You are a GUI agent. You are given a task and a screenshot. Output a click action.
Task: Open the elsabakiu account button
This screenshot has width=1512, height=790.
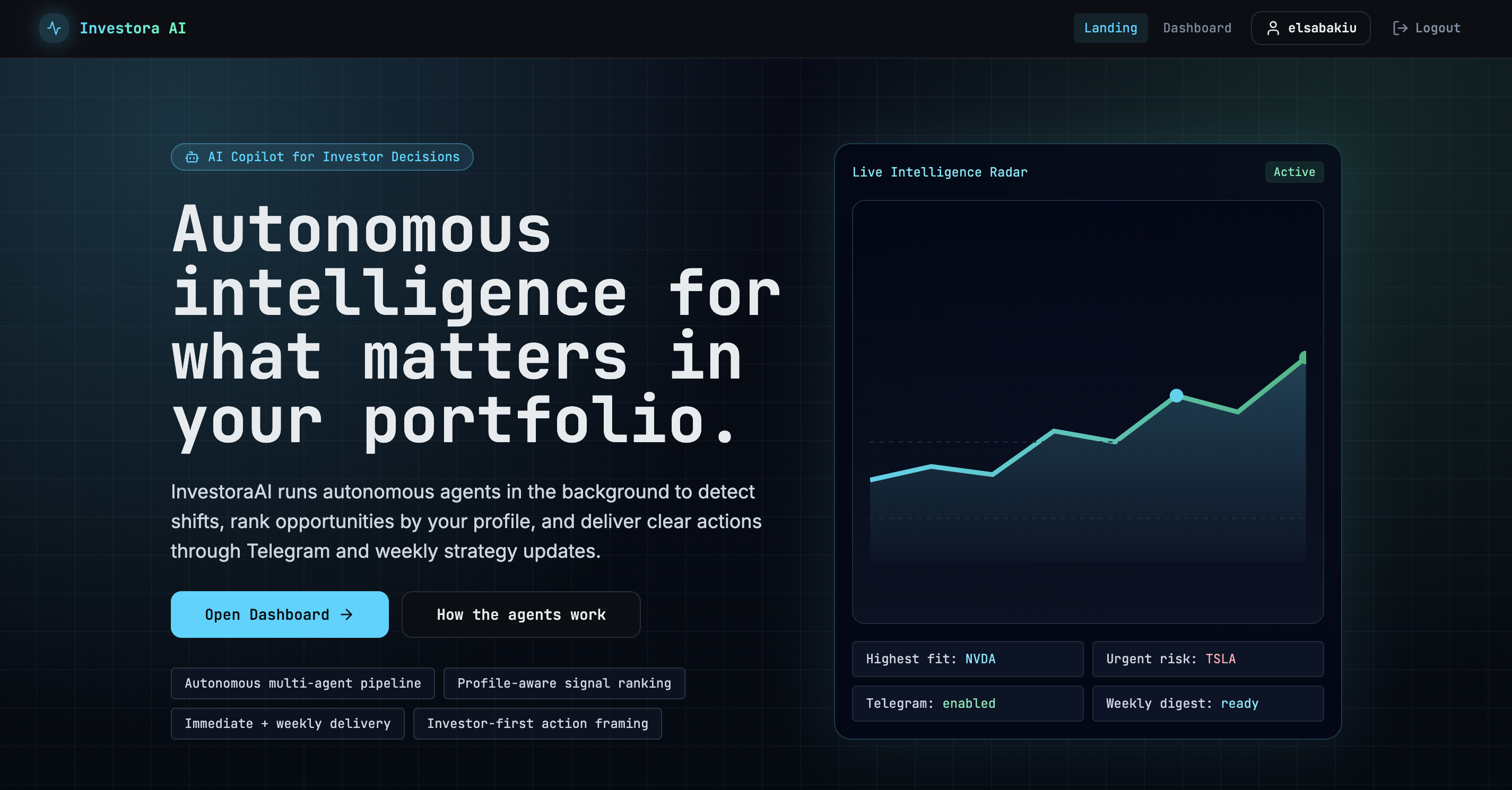(1311, 28)
